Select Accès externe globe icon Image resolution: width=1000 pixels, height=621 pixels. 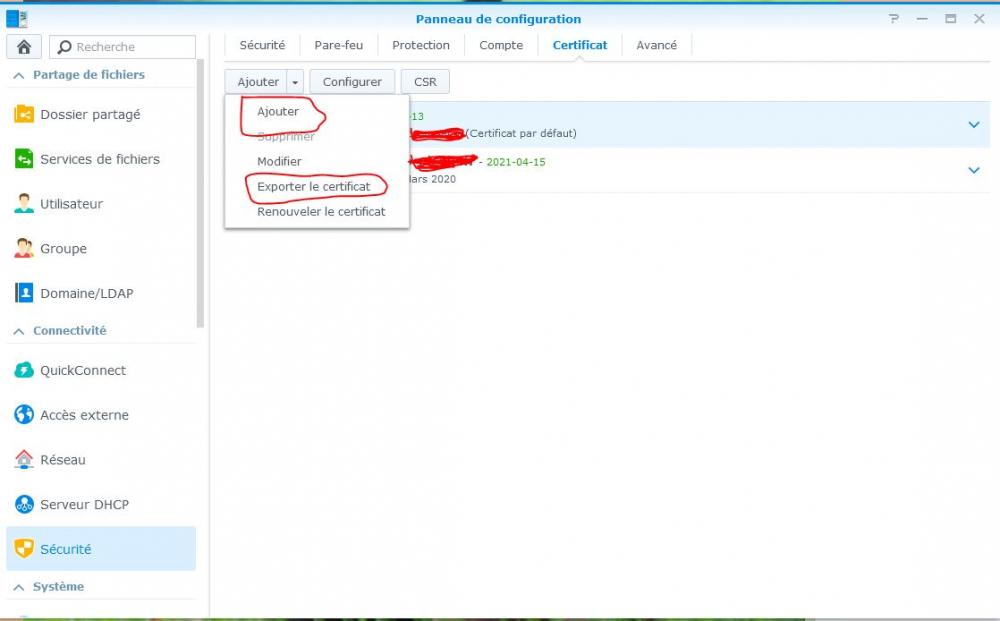click(x=24, y=414)
